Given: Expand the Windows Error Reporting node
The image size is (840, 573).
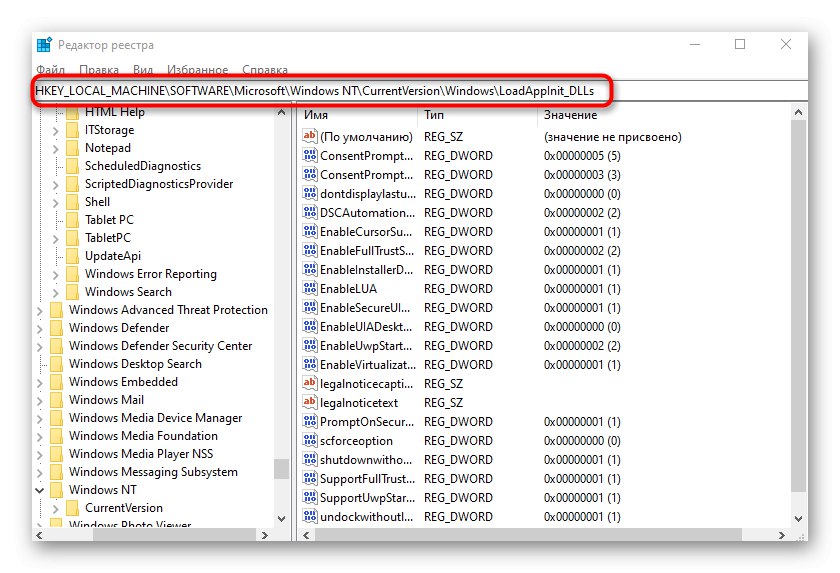Looking at the screenshot, I should pyautogui.click(x=56, y=274).
